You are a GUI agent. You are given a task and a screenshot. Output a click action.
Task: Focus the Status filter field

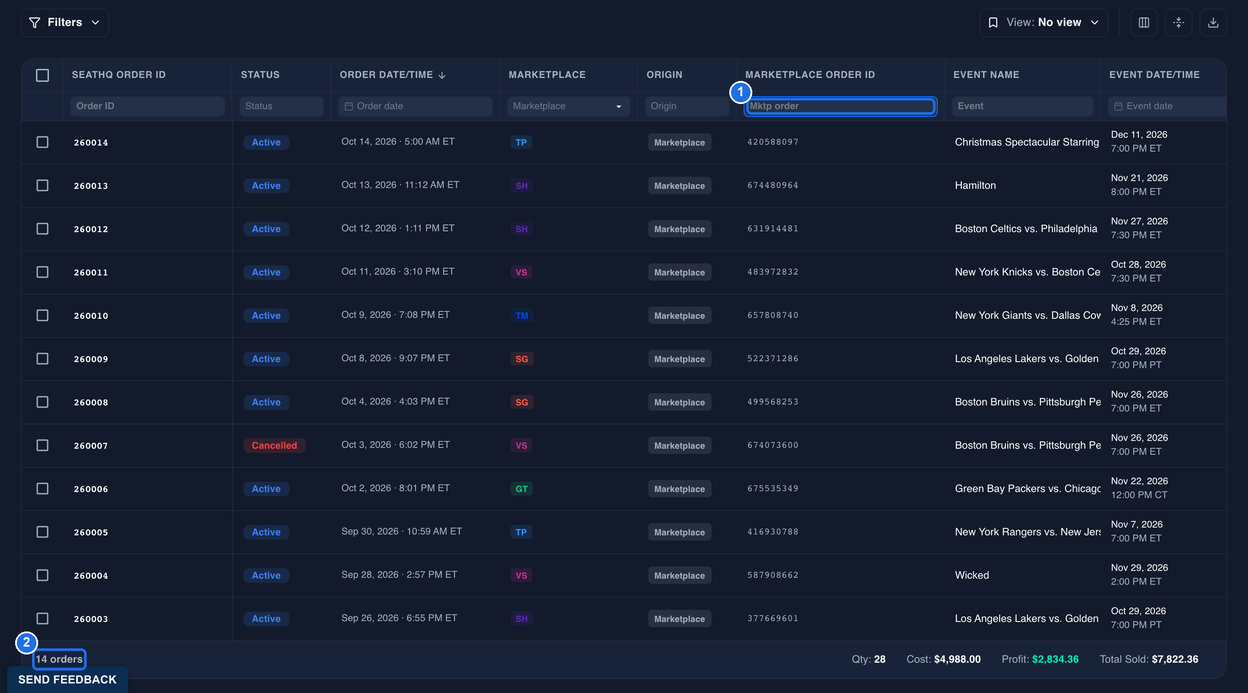coord(281,106)
